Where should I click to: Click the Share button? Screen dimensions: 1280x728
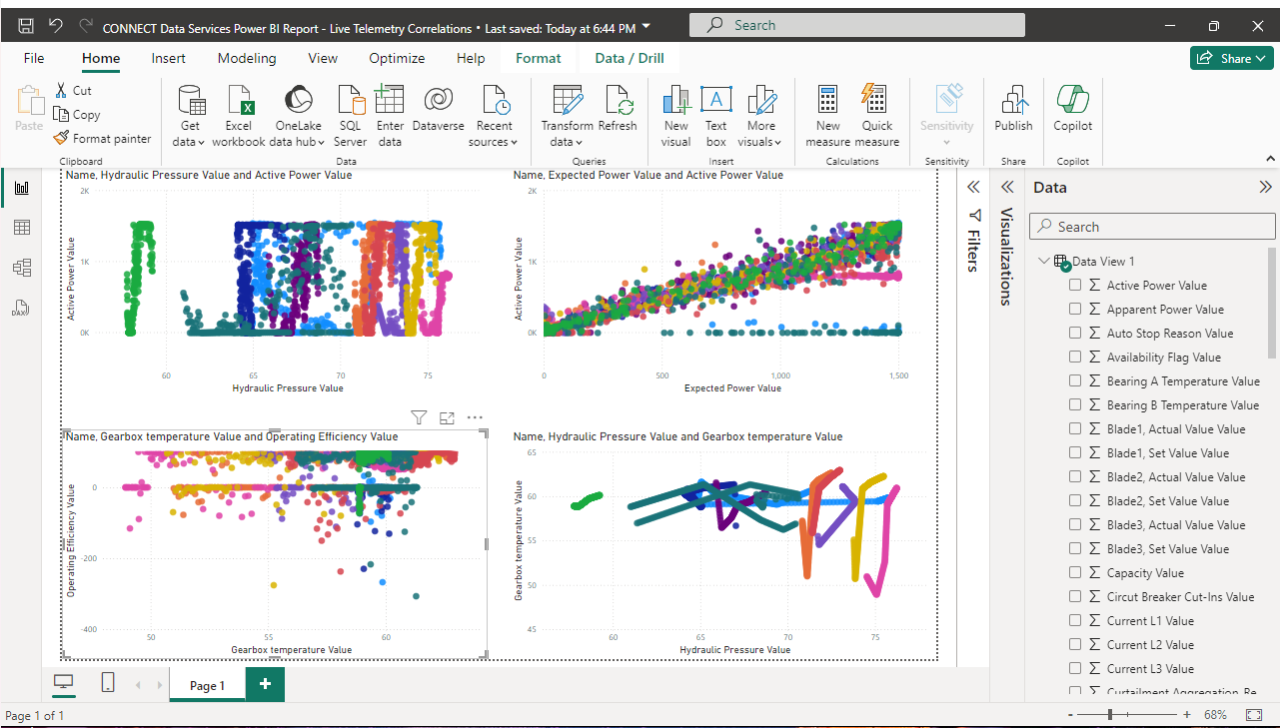click(1232, 58)
